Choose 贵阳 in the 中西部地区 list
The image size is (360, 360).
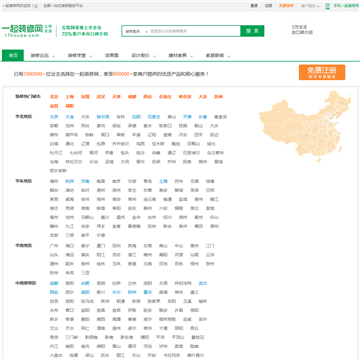click(70, 283)
